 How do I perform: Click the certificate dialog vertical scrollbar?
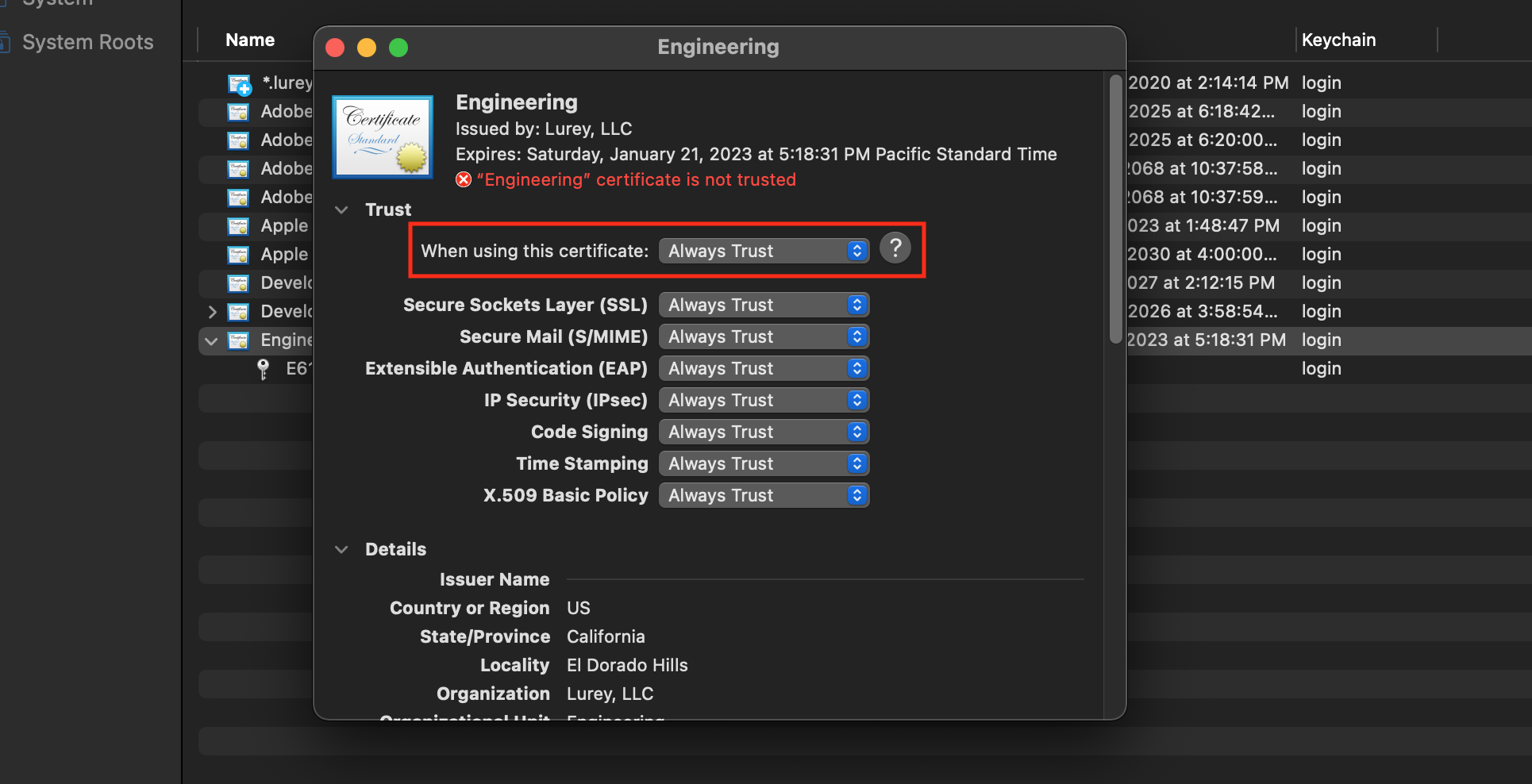(x=1115, y=206)
